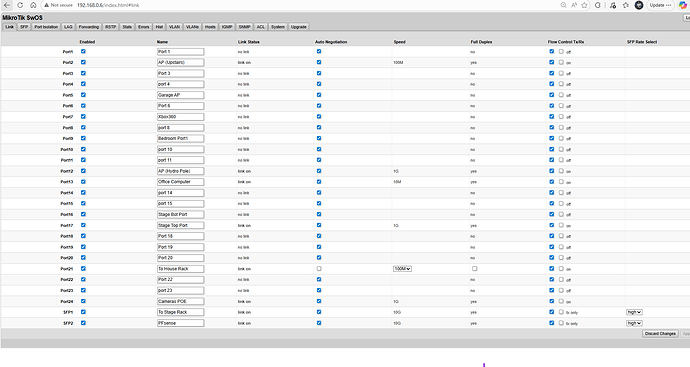Toggle Flow Control Rx checkbox for Port13
690x367 pixels.
[561, 182]
